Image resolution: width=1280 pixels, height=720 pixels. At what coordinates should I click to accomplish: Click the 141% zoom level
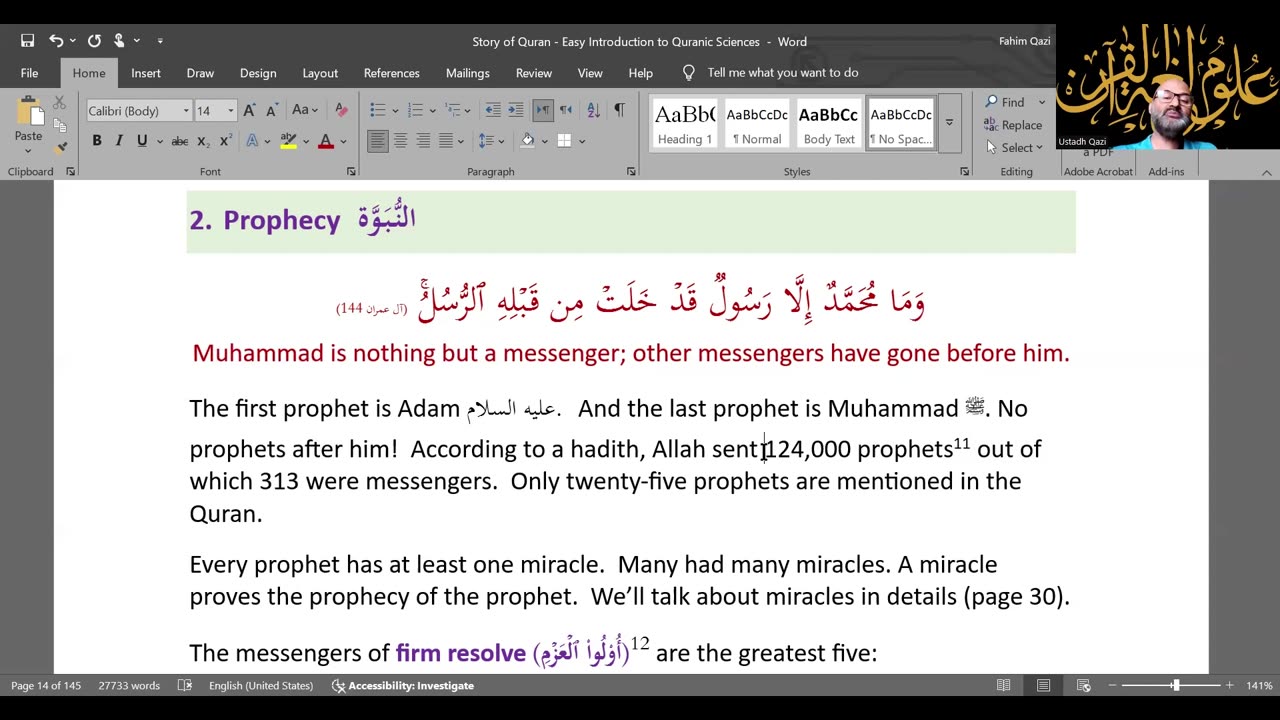(x=1259, y=685)
